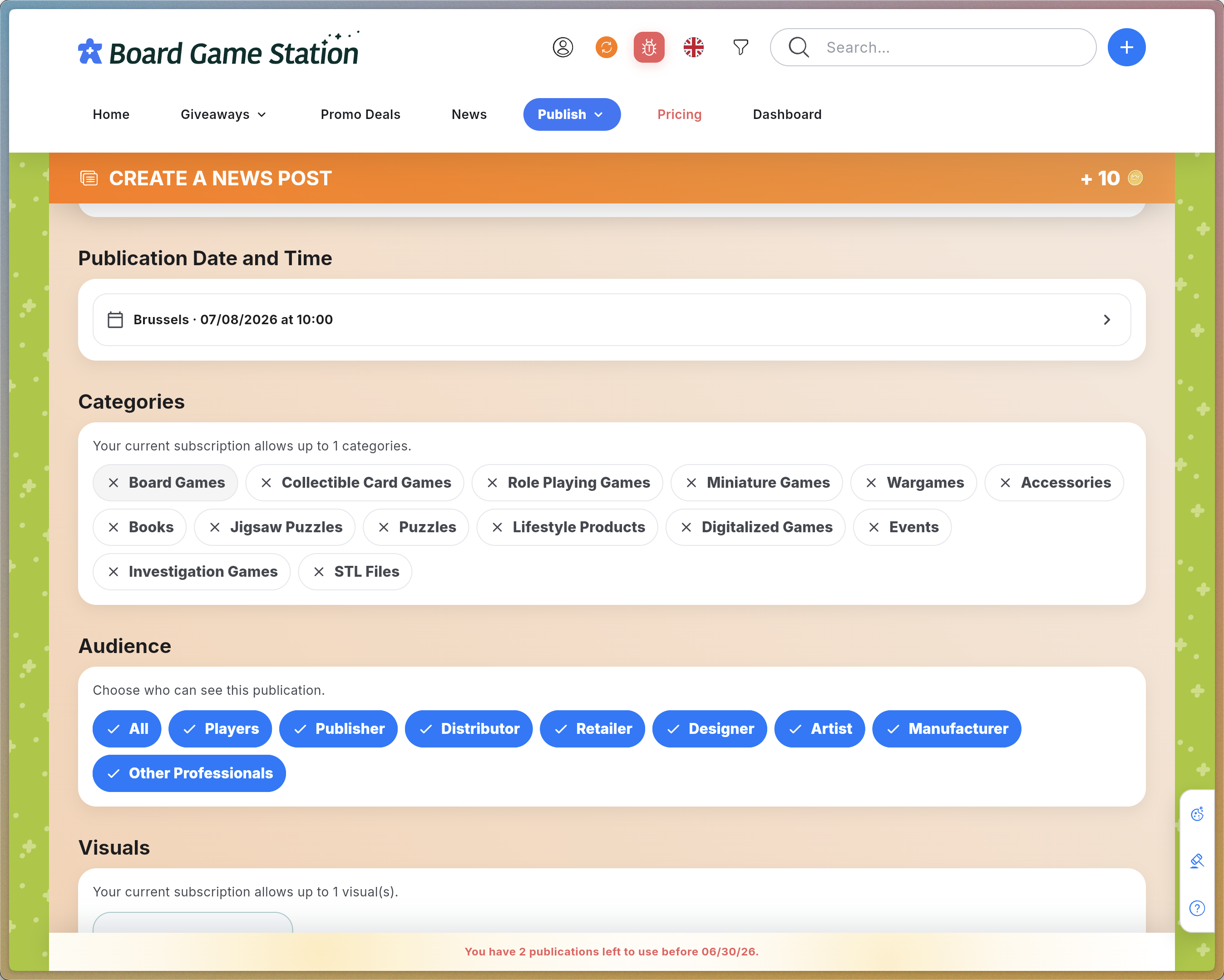
Task: Toggle the Board Games category
Action: pos(165,483)
